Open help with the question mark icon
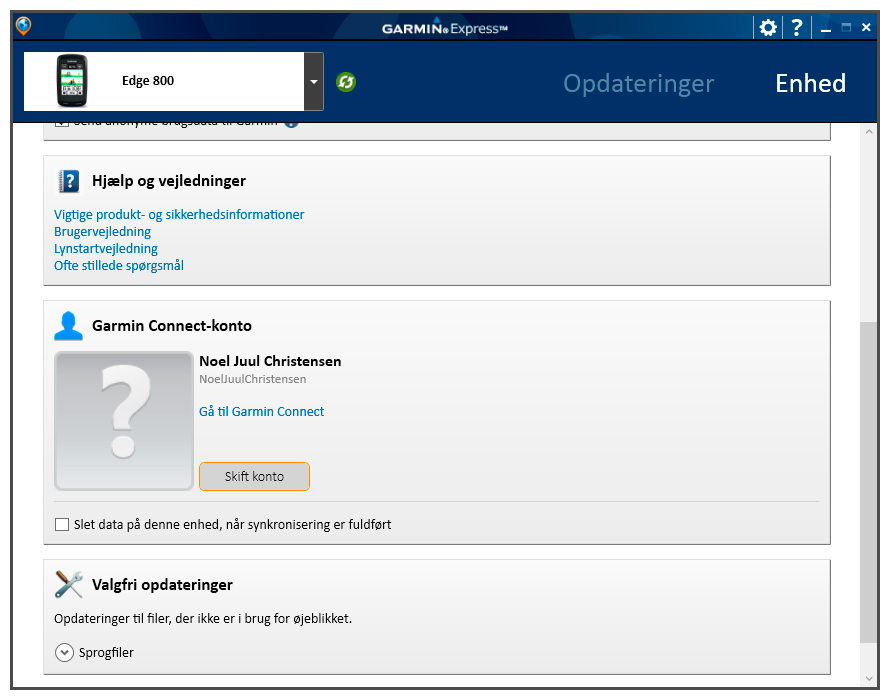890x700 pixels. (797, 27)
